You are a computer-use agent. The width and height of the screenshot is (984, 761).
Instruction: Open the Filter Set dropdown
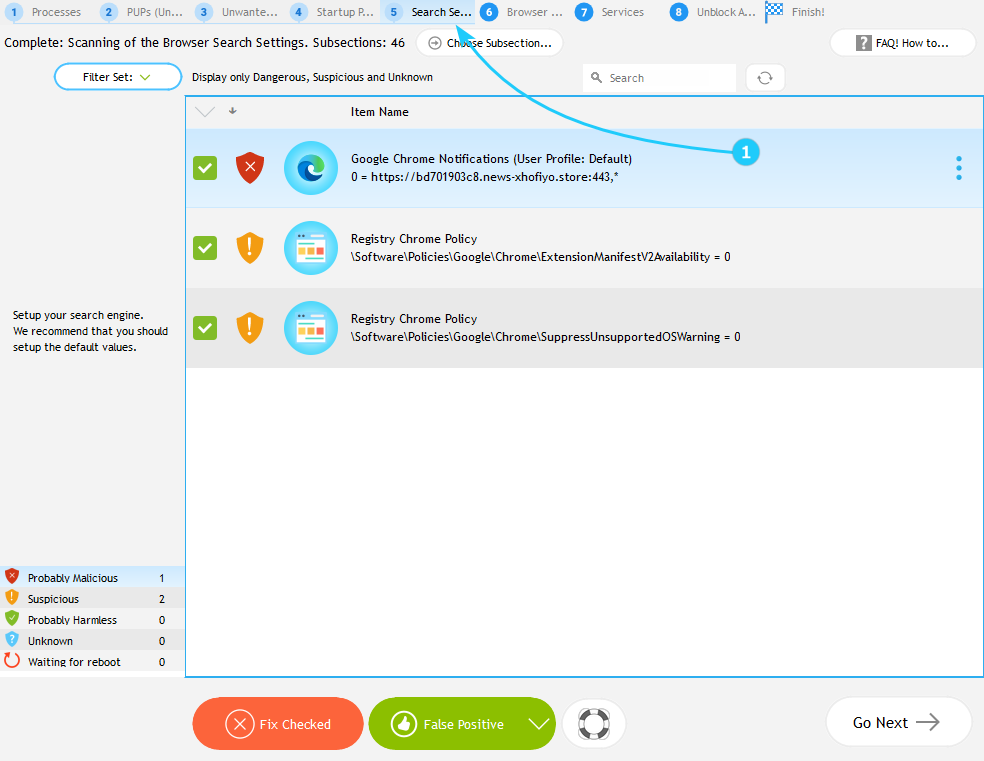coord(118,77)
